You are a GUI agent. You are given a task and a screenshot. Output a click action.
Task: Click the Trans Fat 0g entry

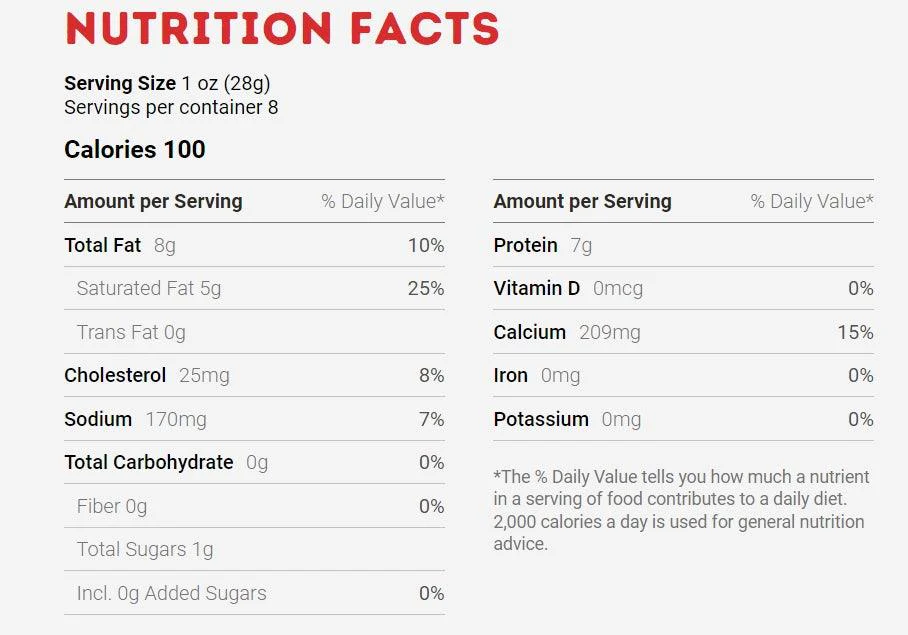131,332
